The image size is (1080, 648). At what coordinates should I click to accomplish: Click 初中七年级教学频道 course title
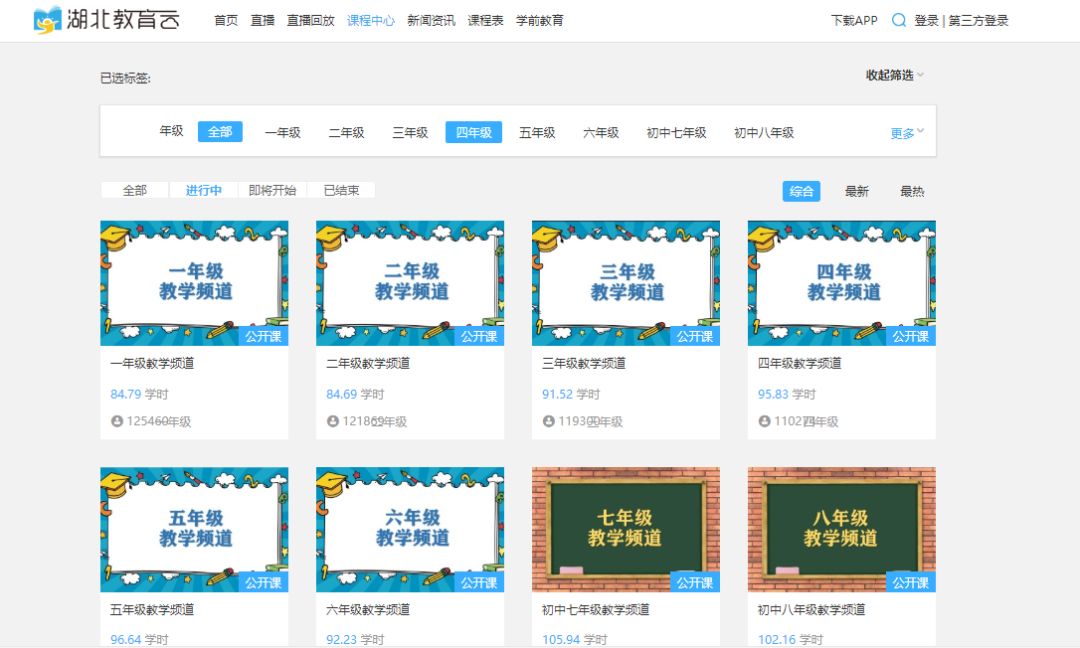pyautogui.click(x=596, y=609)
